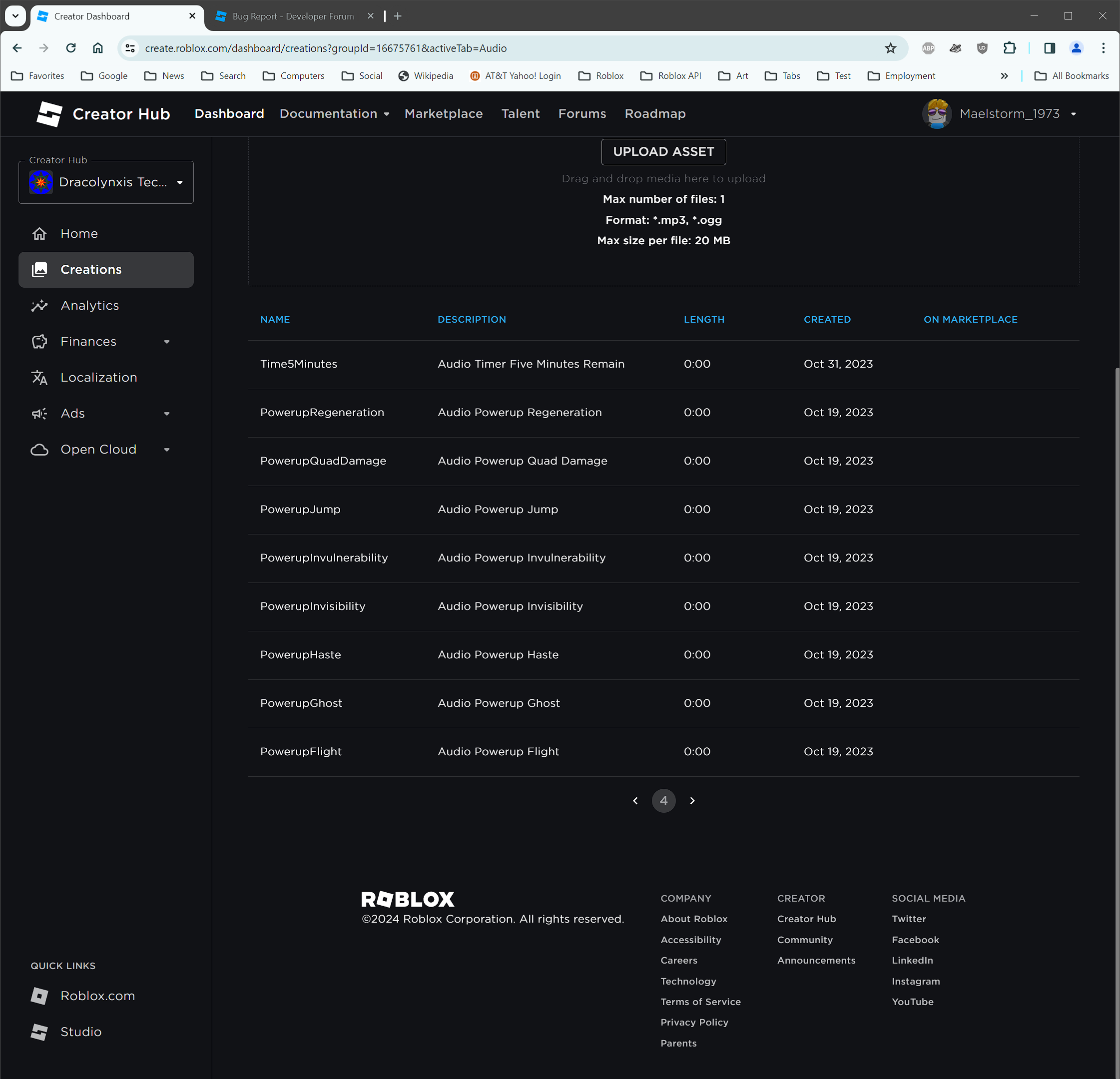This screenshot has width=1120, height=1079.
Task: Select the Ads megaphone icon
Action: coord(39,413)
